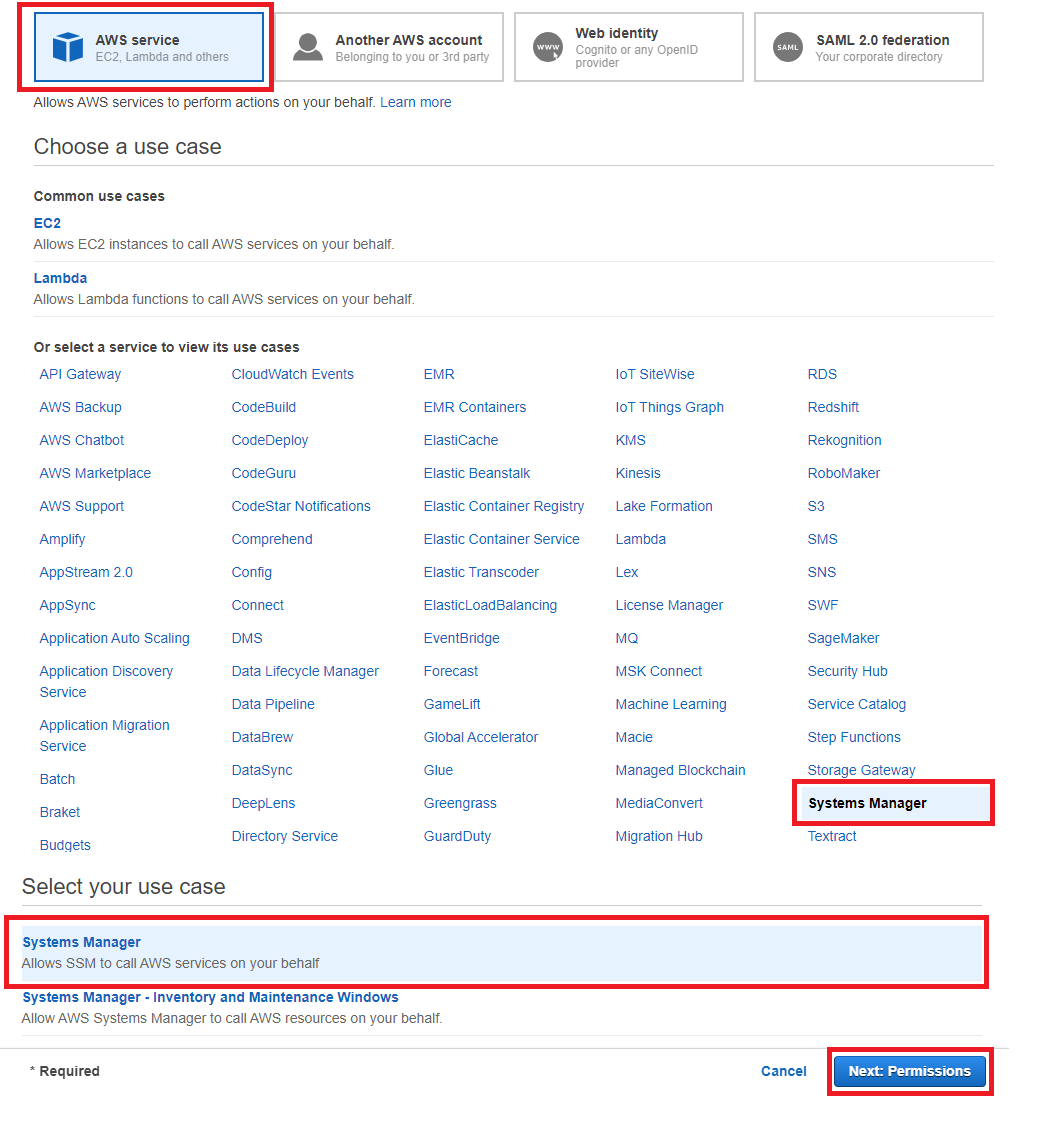Choose Config service

pos(252,573)
